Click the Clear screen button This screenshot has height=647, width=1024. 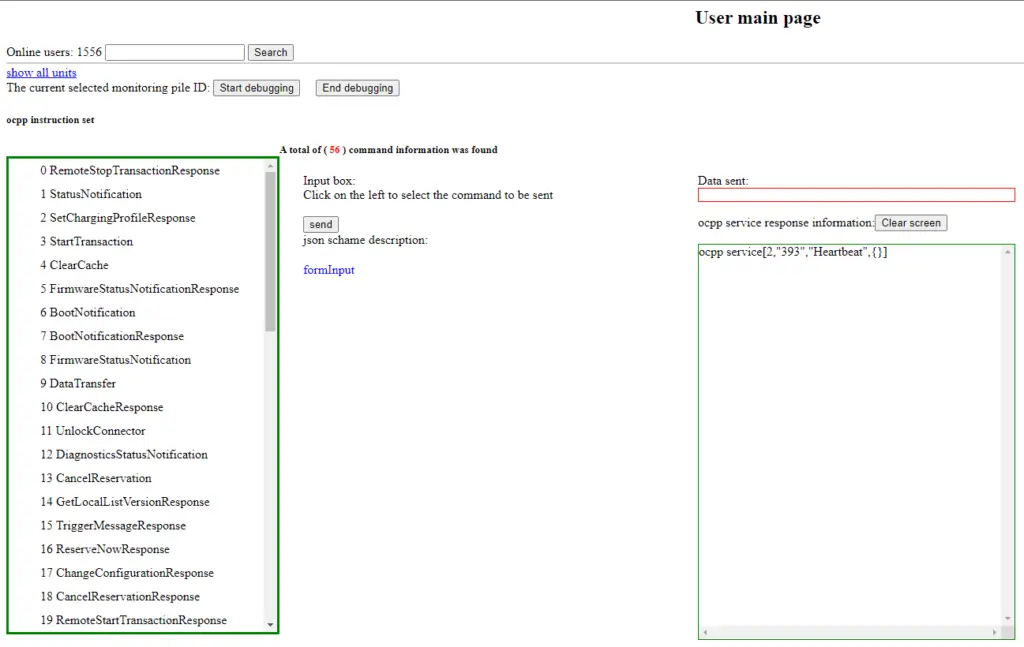(911, 223)
